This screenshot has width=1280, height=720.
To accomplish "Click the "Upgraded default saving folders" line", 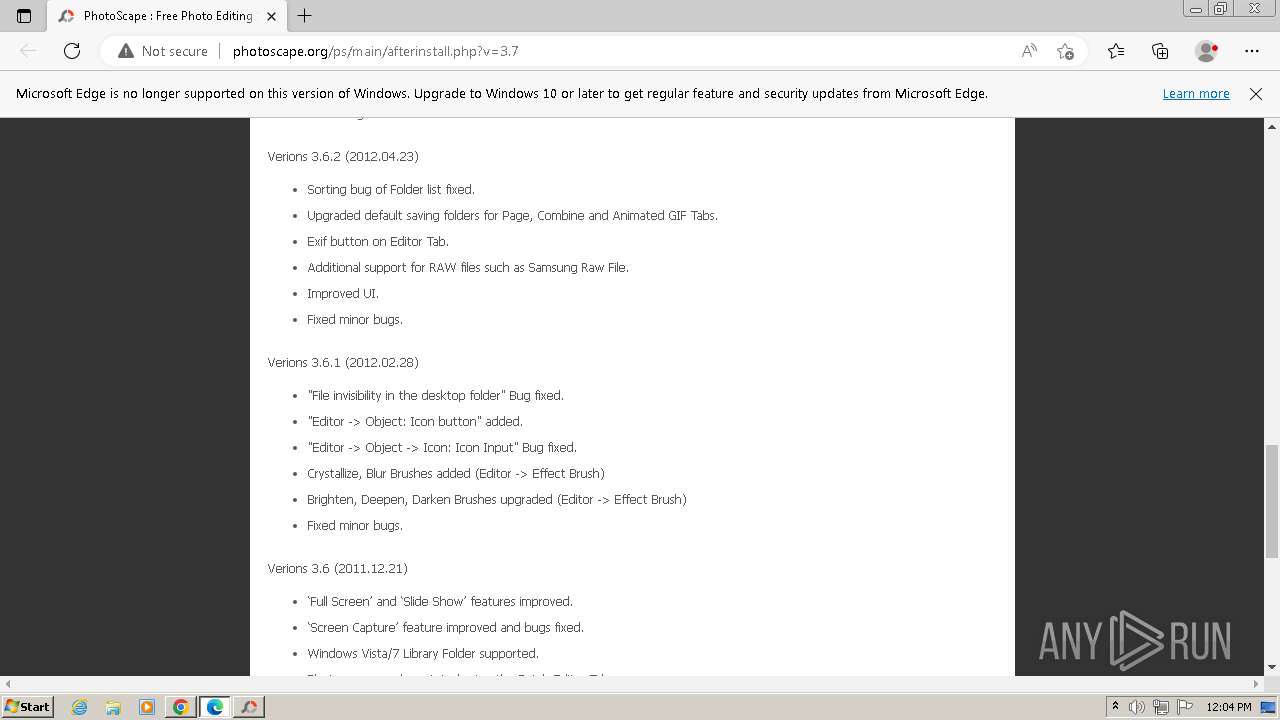I will pos(512,215).
